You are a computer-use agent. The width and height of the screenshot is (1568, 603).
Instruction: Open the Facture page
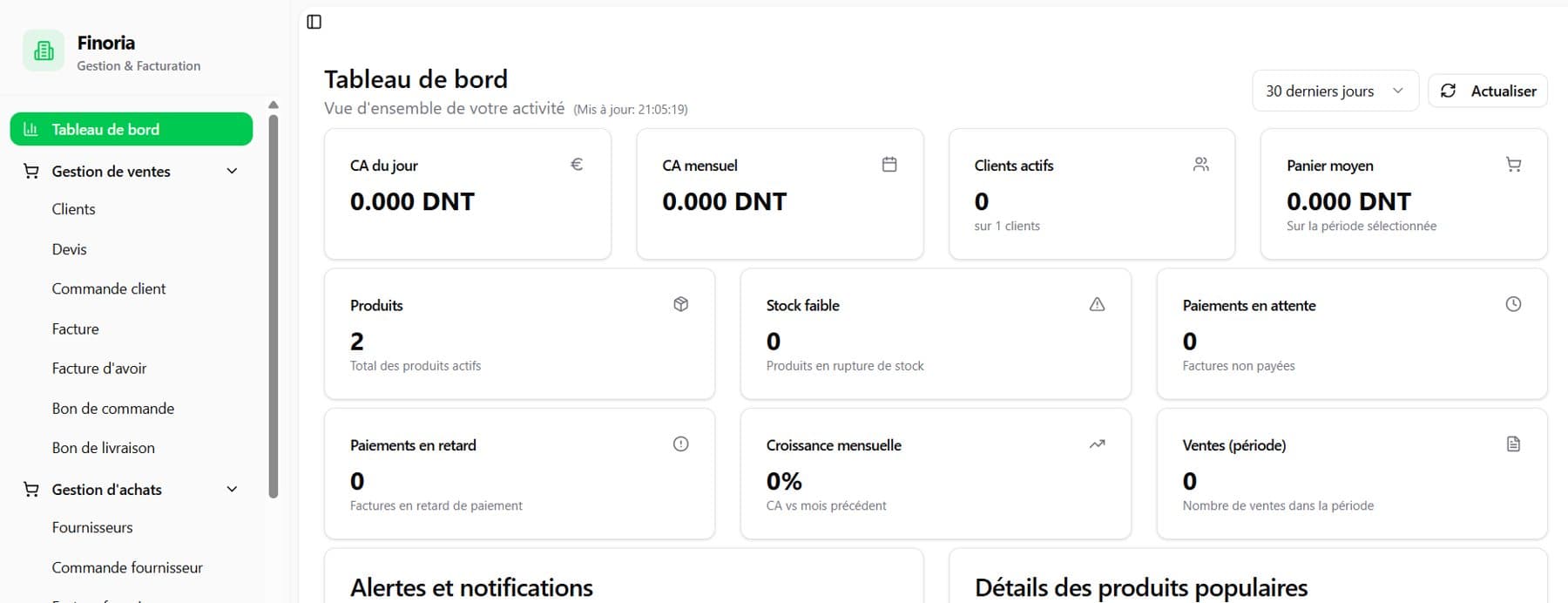pyautogui.click(x=75, y=329)
